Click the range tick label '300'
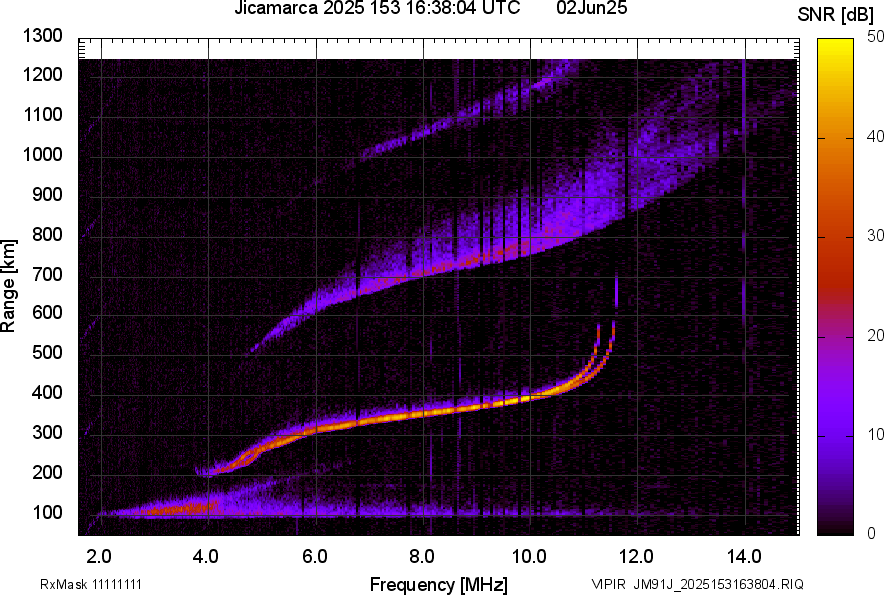 (47, 432)
